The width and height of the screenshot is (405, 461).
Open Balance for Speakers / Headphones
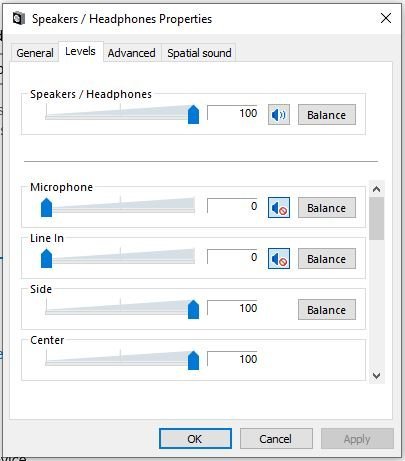pyautogui.click(x=327, y=115)
